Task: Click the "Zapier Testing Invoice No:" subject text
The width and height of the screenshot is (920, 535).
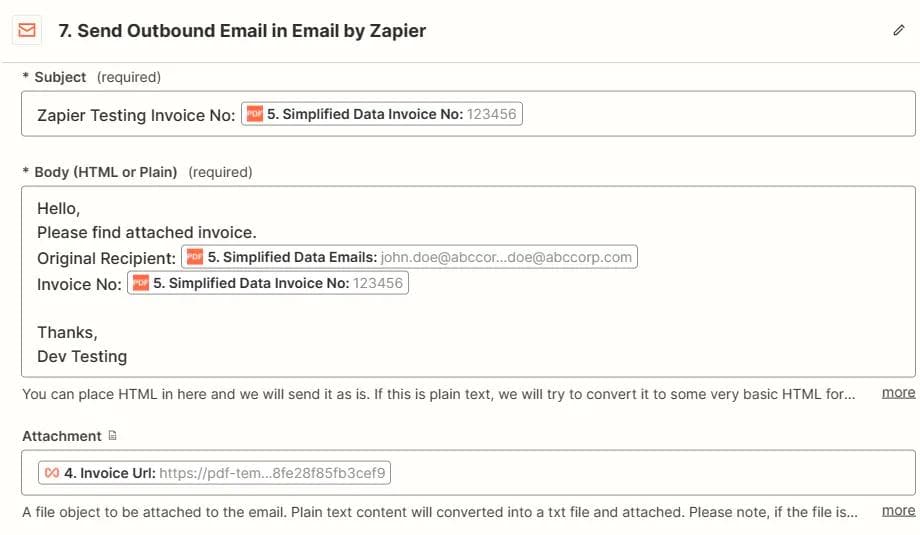Action: 136,115
